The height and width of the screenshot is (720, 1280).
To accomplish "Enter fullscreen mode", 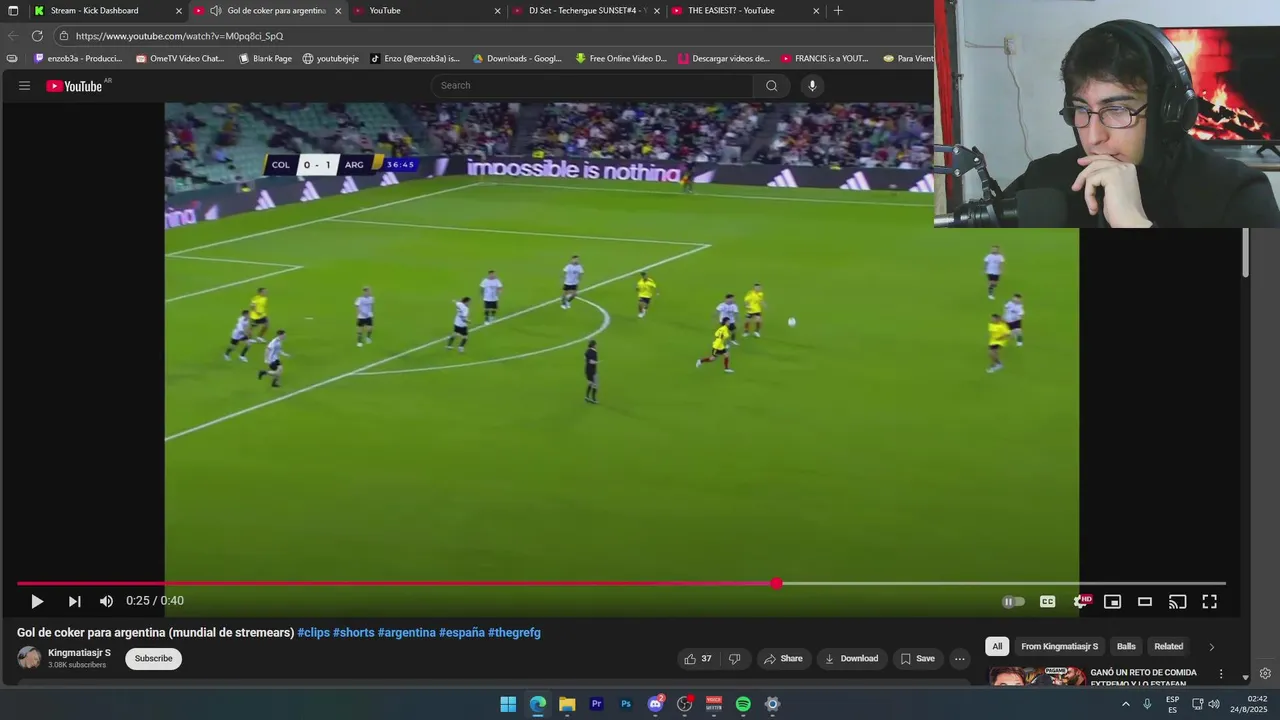I will pos(1209,602).
